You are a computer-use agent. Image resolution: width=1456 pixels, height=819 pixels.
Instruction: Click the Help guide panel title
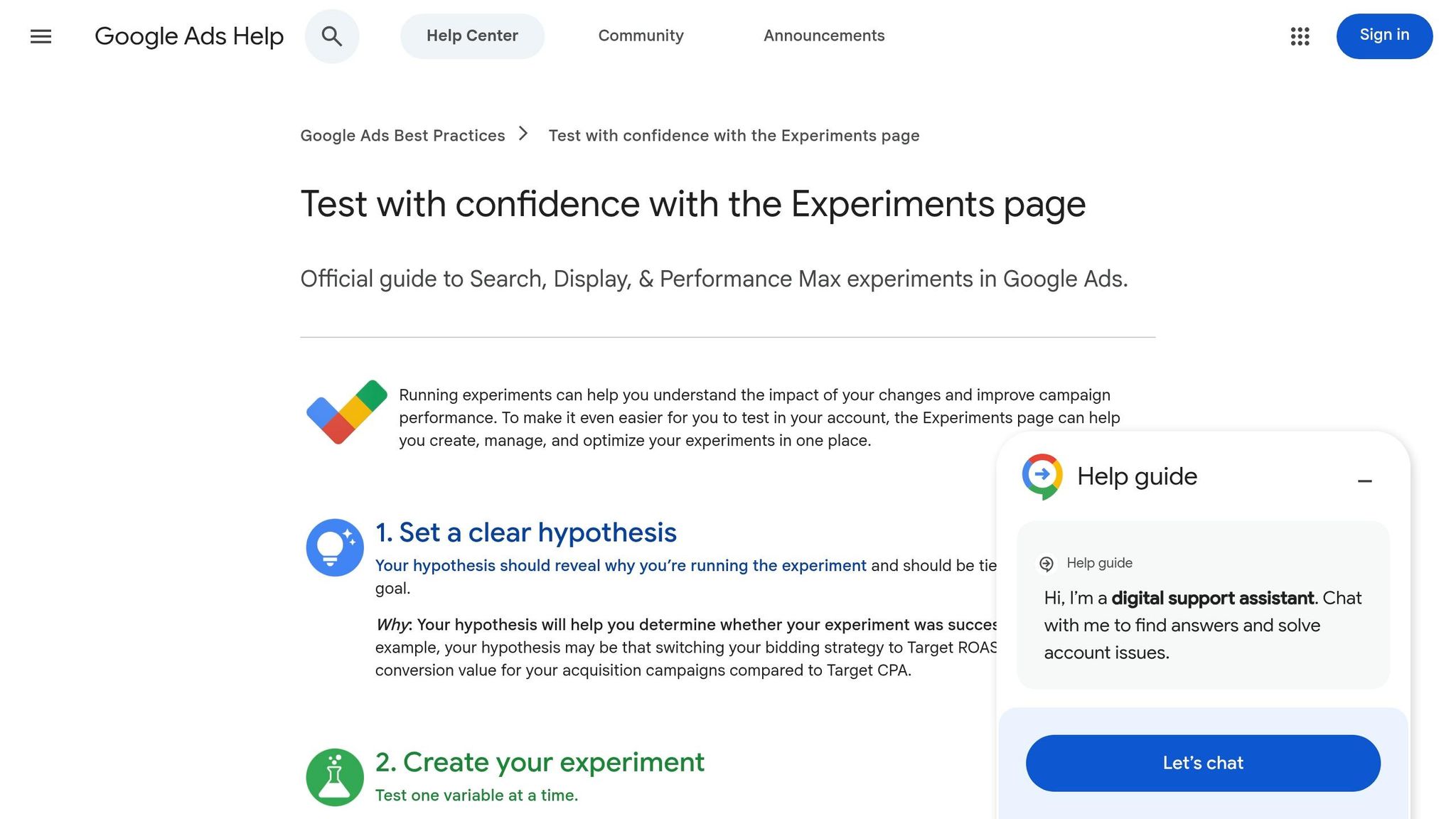pyautogui.click(x=1137, y=476)
